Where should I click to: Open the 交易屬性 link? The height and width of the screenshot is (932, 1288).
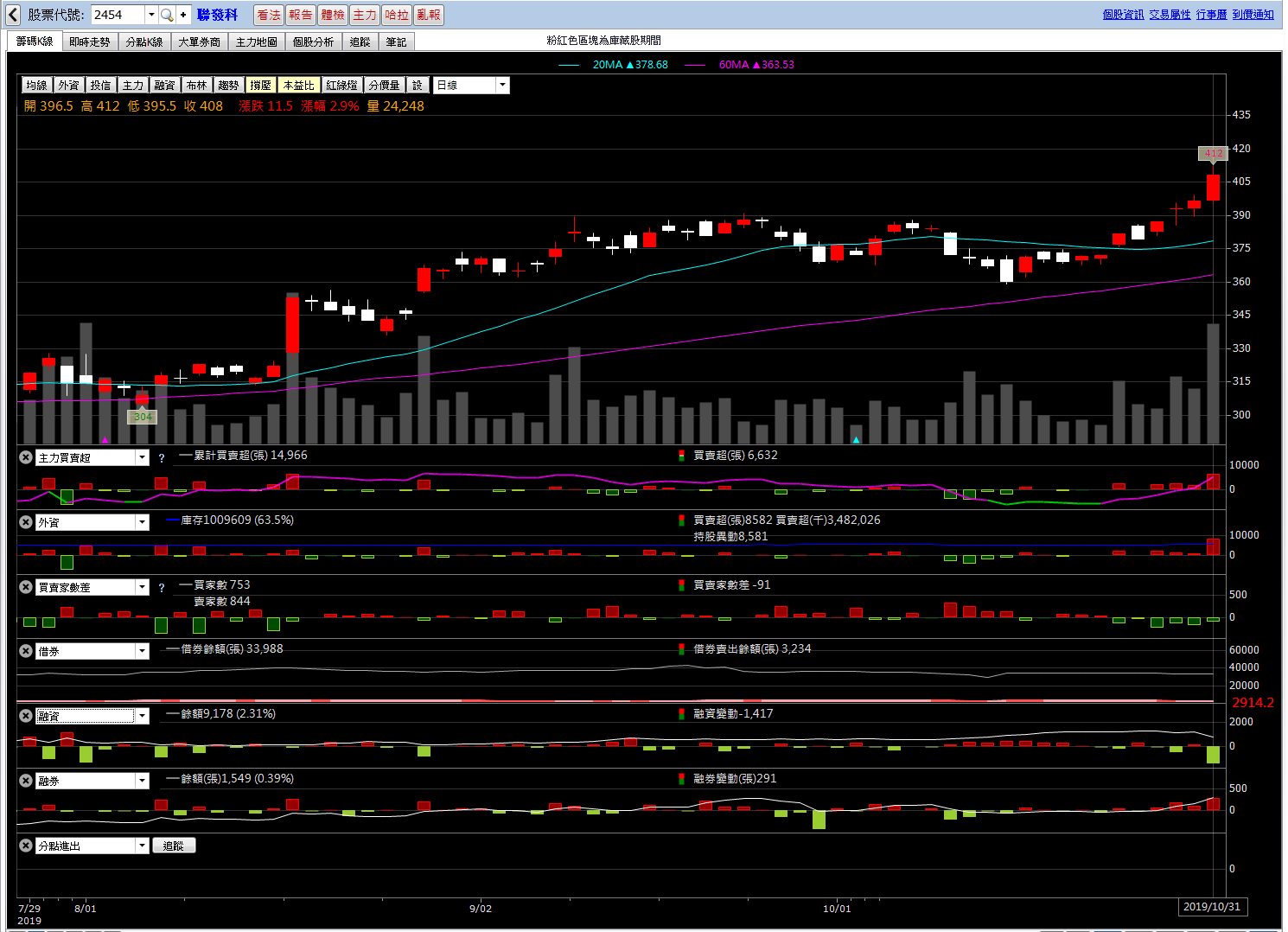click(x=1170, y=15)
